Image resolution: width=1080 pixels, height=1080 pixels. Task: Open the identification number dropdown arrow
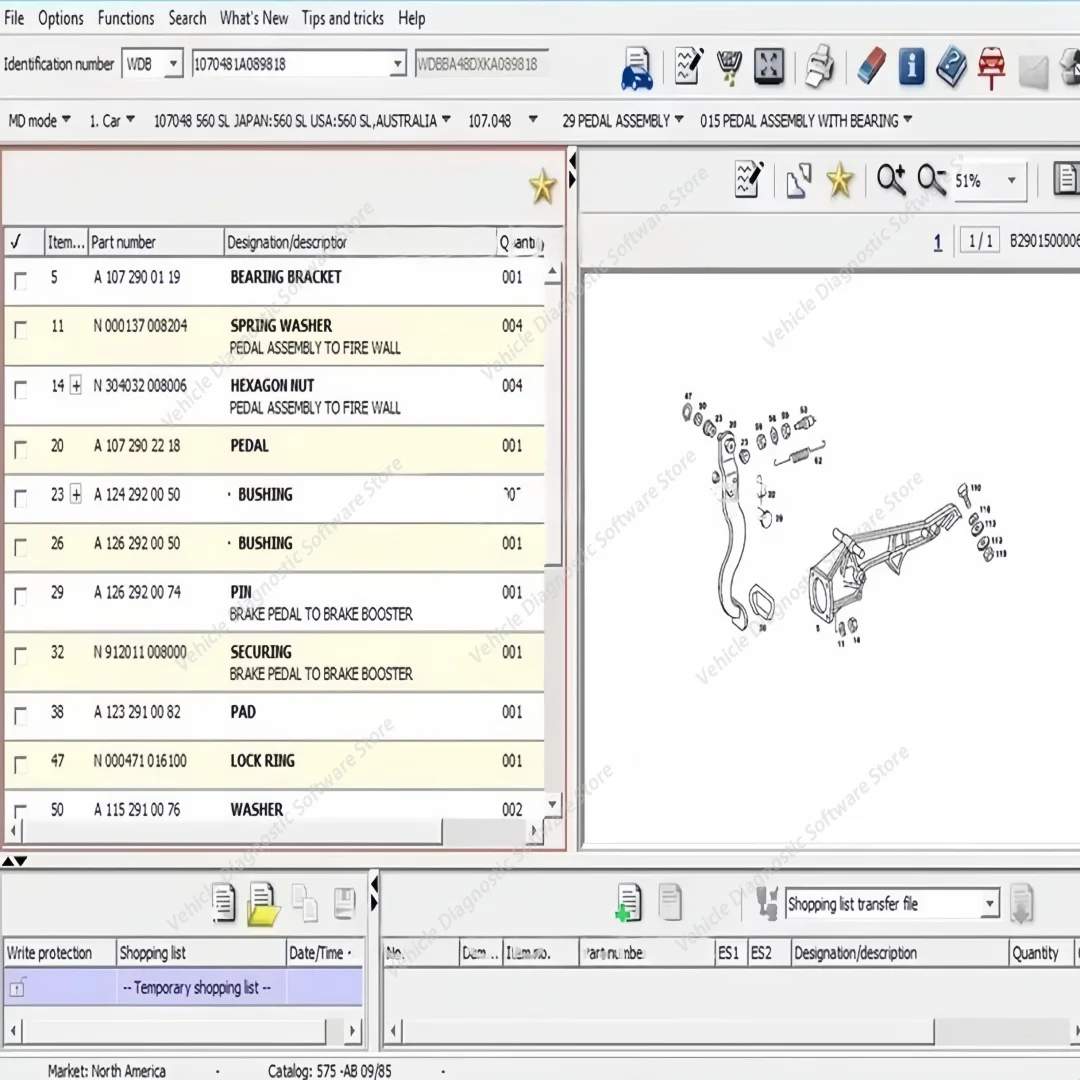coord(397,64)
